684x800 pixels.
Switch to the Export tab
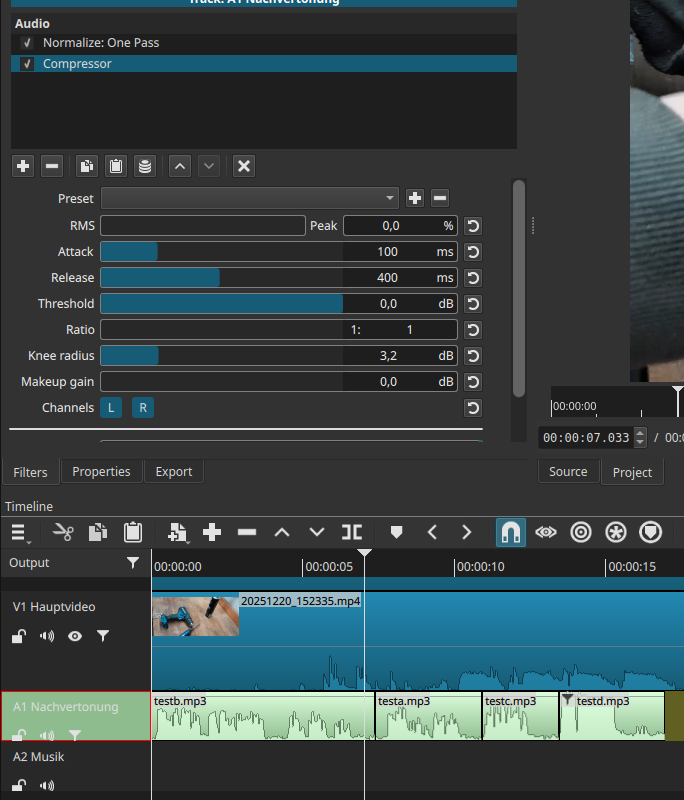coord(173,472)
